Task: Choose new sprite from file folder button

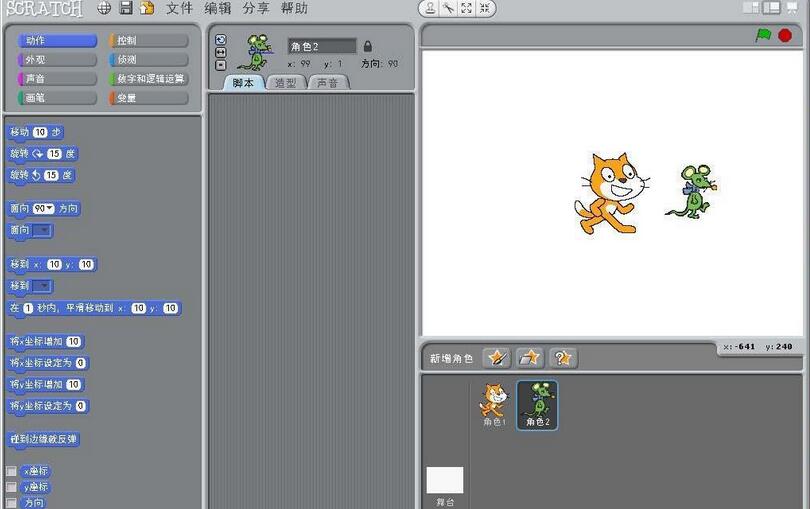Action: point(530,357)
